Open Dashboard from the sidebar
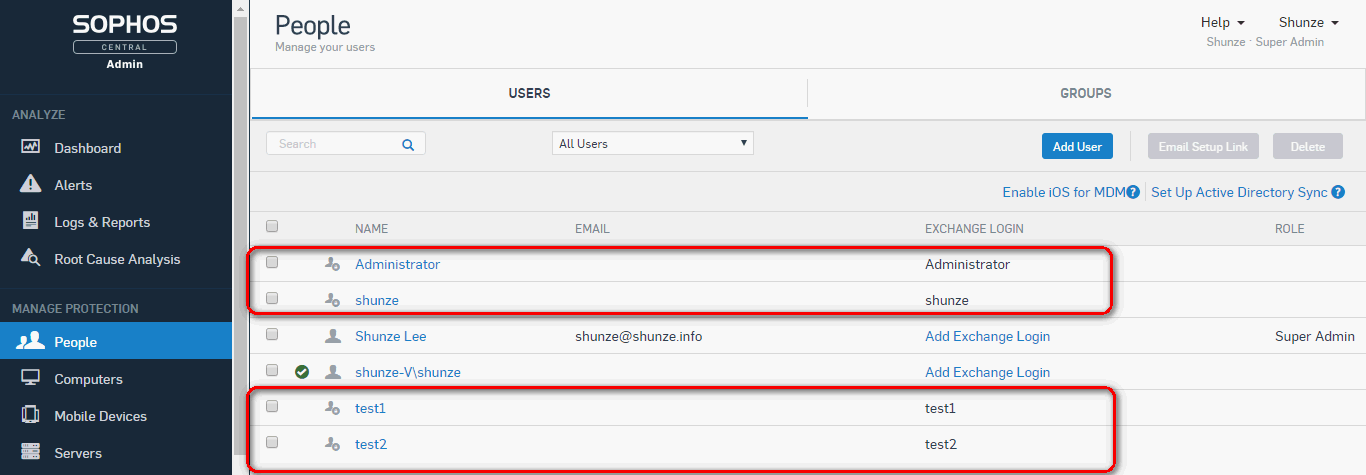1366x475 pixels. 87,148
